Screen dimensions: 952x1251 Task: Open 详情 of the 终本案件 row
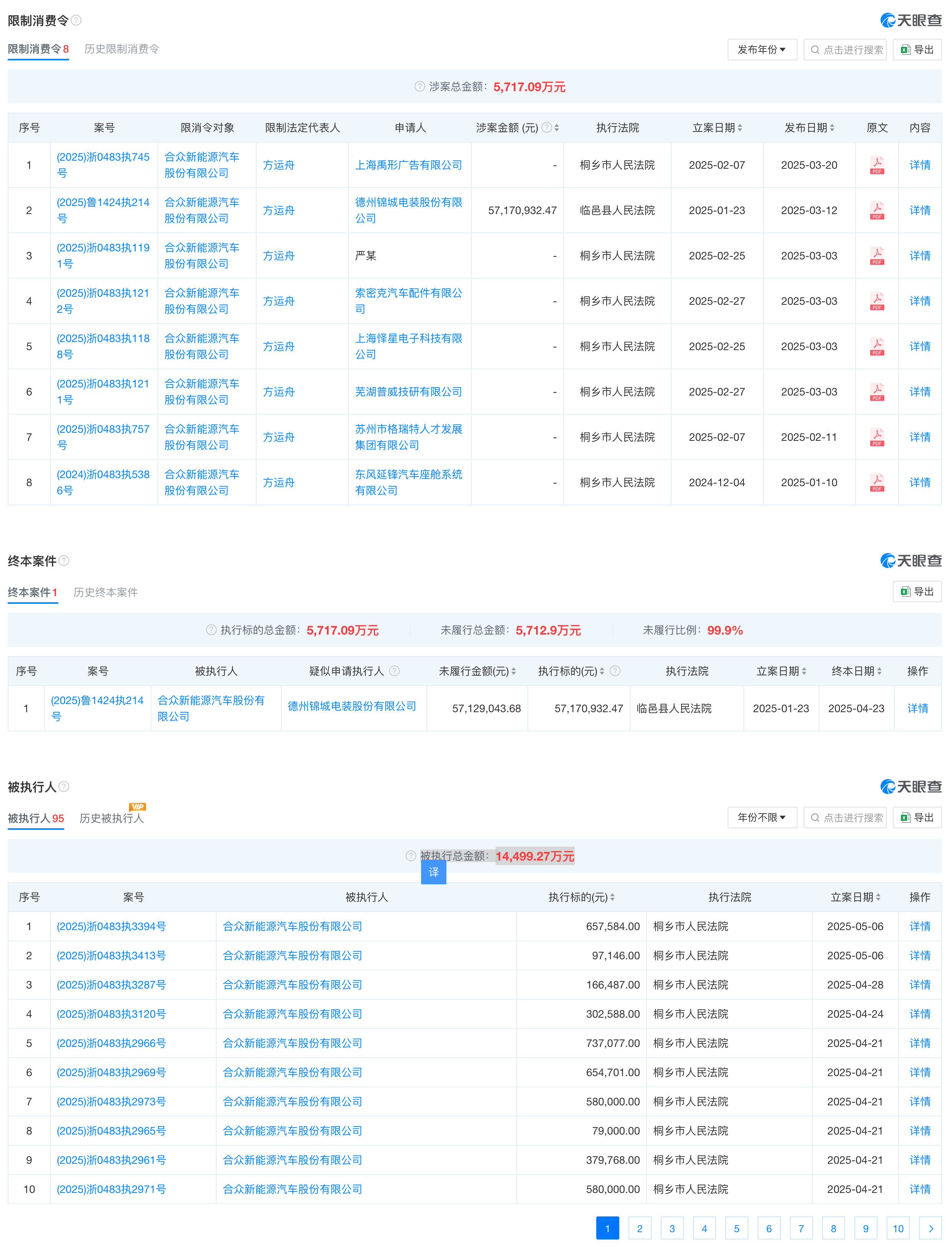(917, 708)
